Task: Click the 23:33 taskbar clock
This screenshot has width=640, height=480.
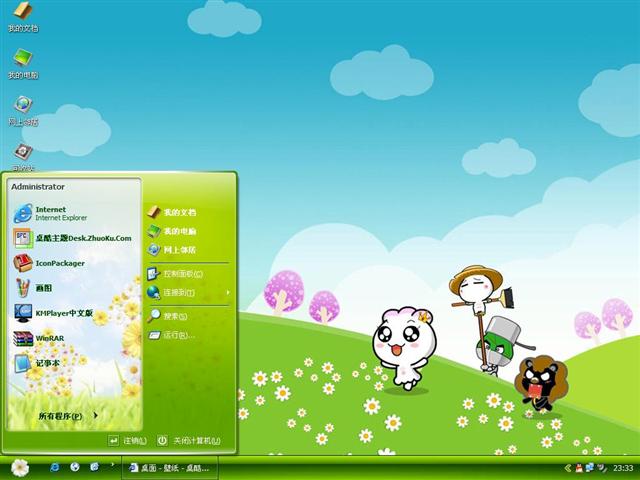Action: pyautogui.click(x=623, y=468)
